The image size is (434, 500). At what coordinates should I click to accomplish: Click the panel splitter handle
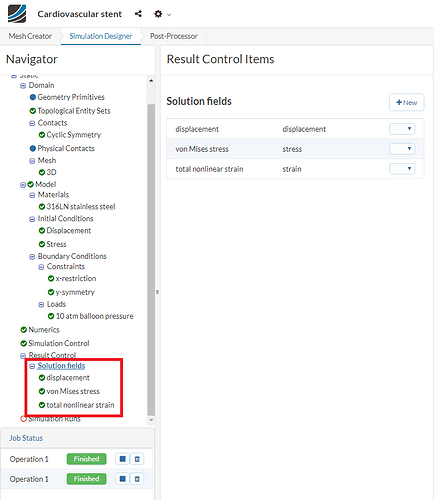click(x=157, y=292)
